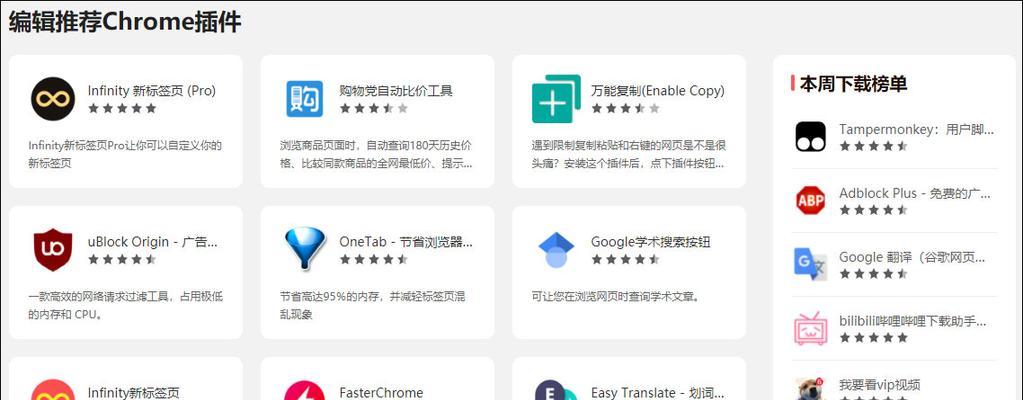This screenshot has height=400, width=1023.
Task: Open the FasterChrome title link
Action: click(x=381, y=393)
